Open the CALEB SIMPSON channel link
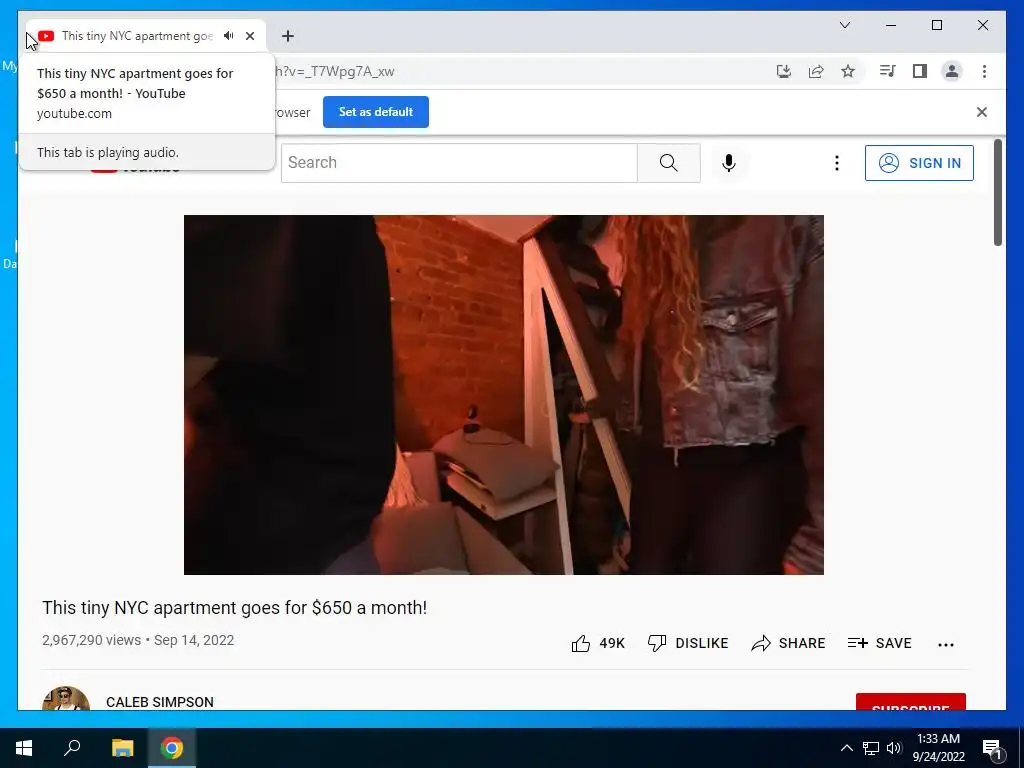 (x=159, y=702)
